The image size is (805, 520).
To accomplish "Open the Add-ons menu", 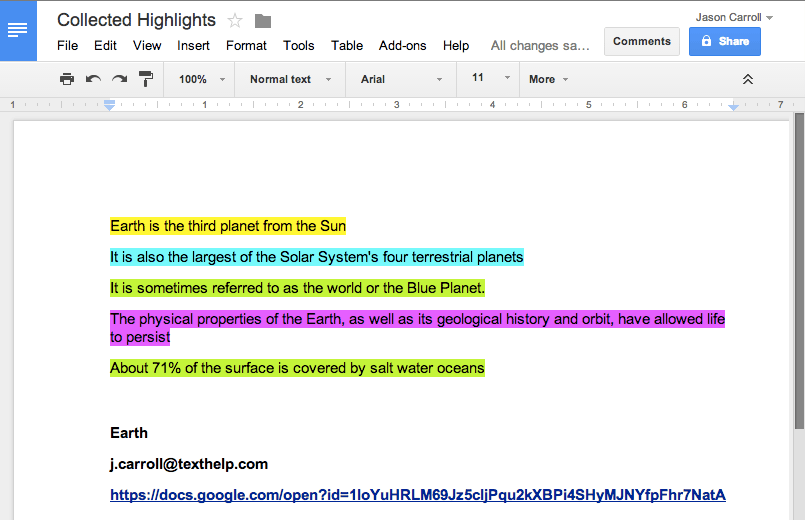I will (402, 45).
